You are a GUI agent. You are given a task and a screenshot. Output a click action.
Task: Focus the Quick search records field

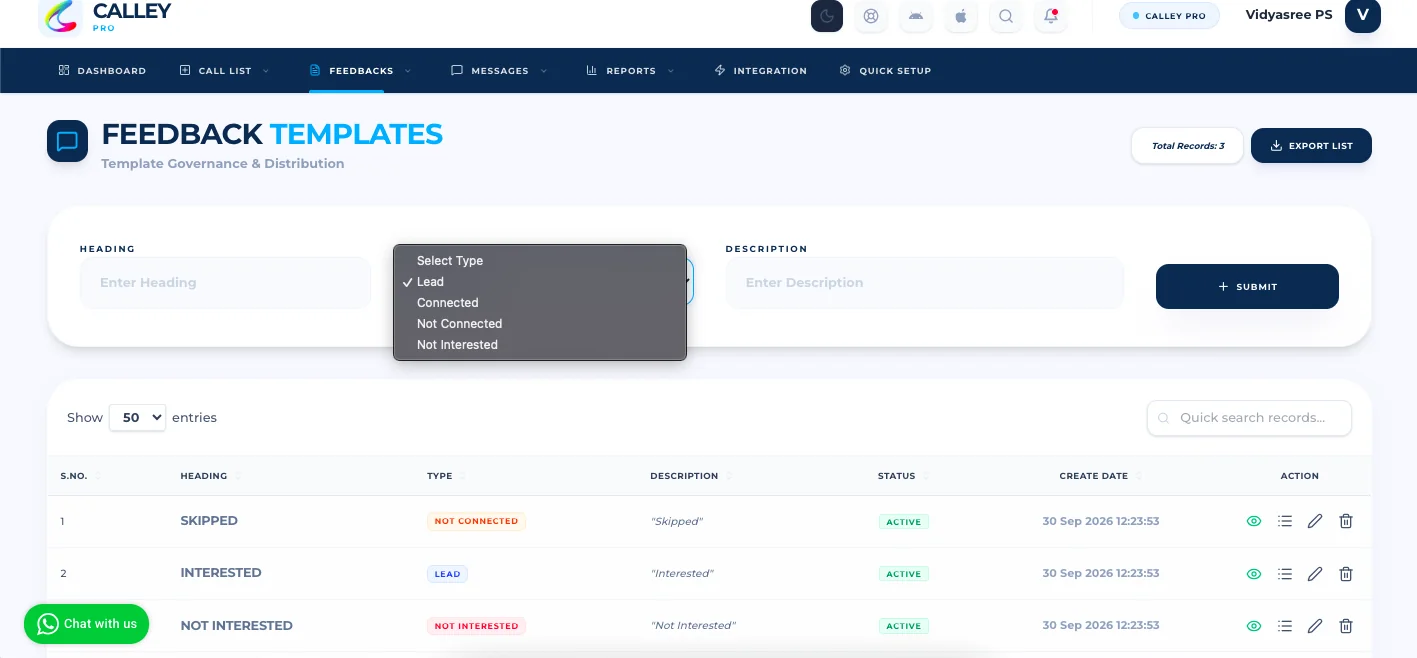(x=1249, y=418)
